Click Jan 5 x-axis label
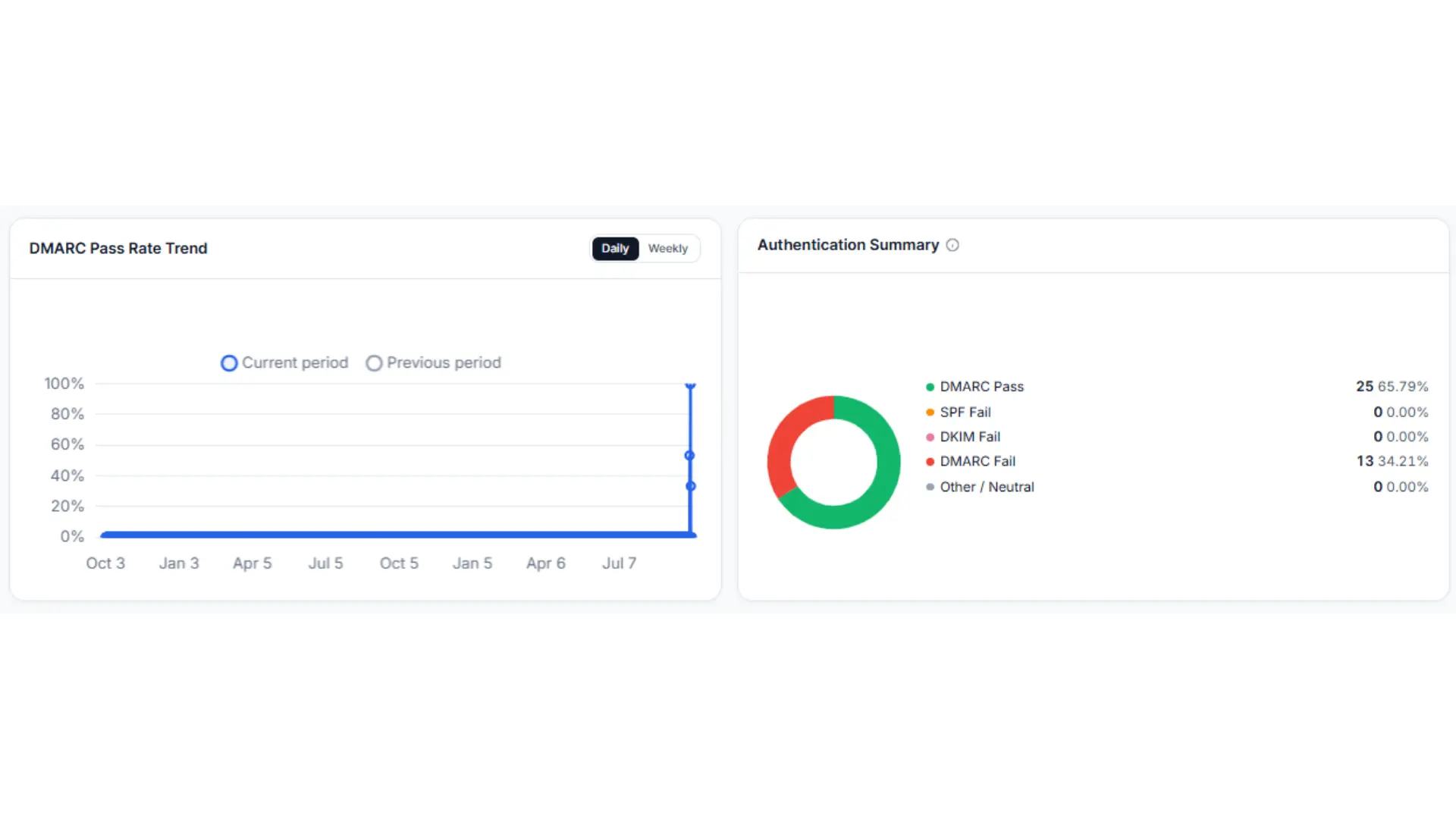Image resolution: width=1456 pixels, height=819 pixels. pos(472,563)
